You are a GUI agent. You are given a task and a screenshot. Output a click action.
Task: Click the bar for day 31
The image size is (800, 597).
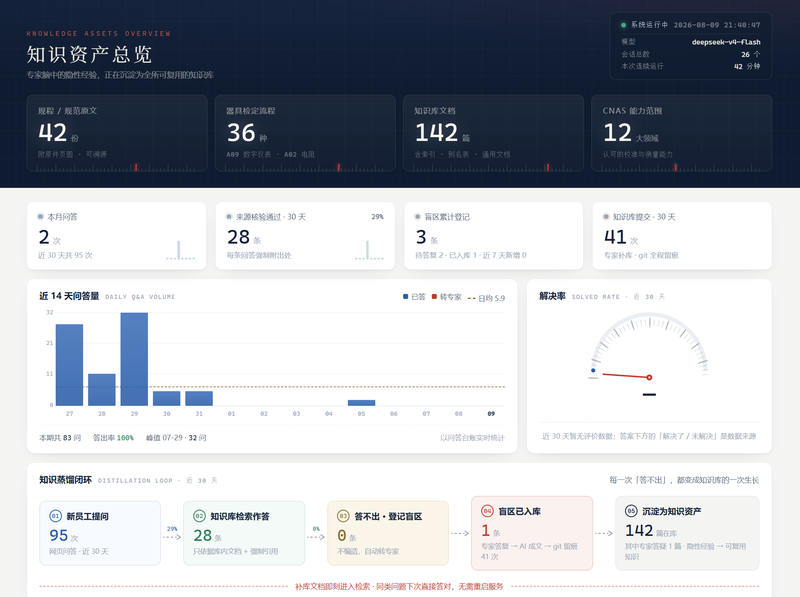coord(199,399)
